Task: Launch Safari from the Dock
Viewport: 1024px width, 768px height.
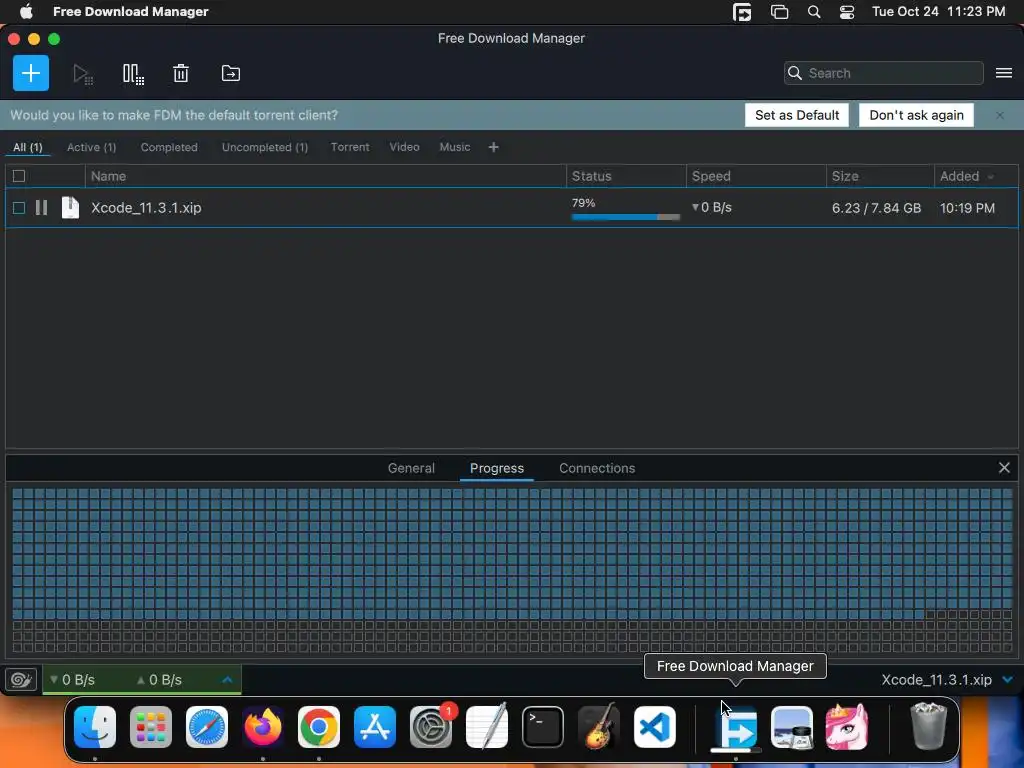Action: (207, 727)
